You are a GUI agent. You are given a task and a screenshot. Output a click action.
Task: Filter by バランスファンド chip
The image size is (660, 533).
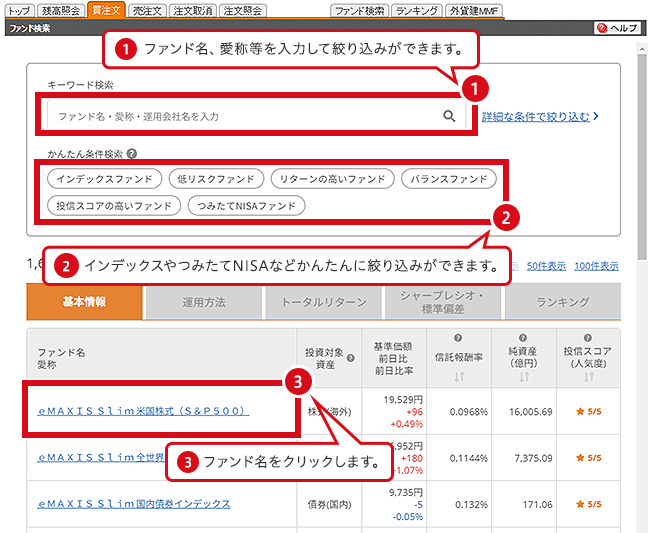(x=449, y=179)
